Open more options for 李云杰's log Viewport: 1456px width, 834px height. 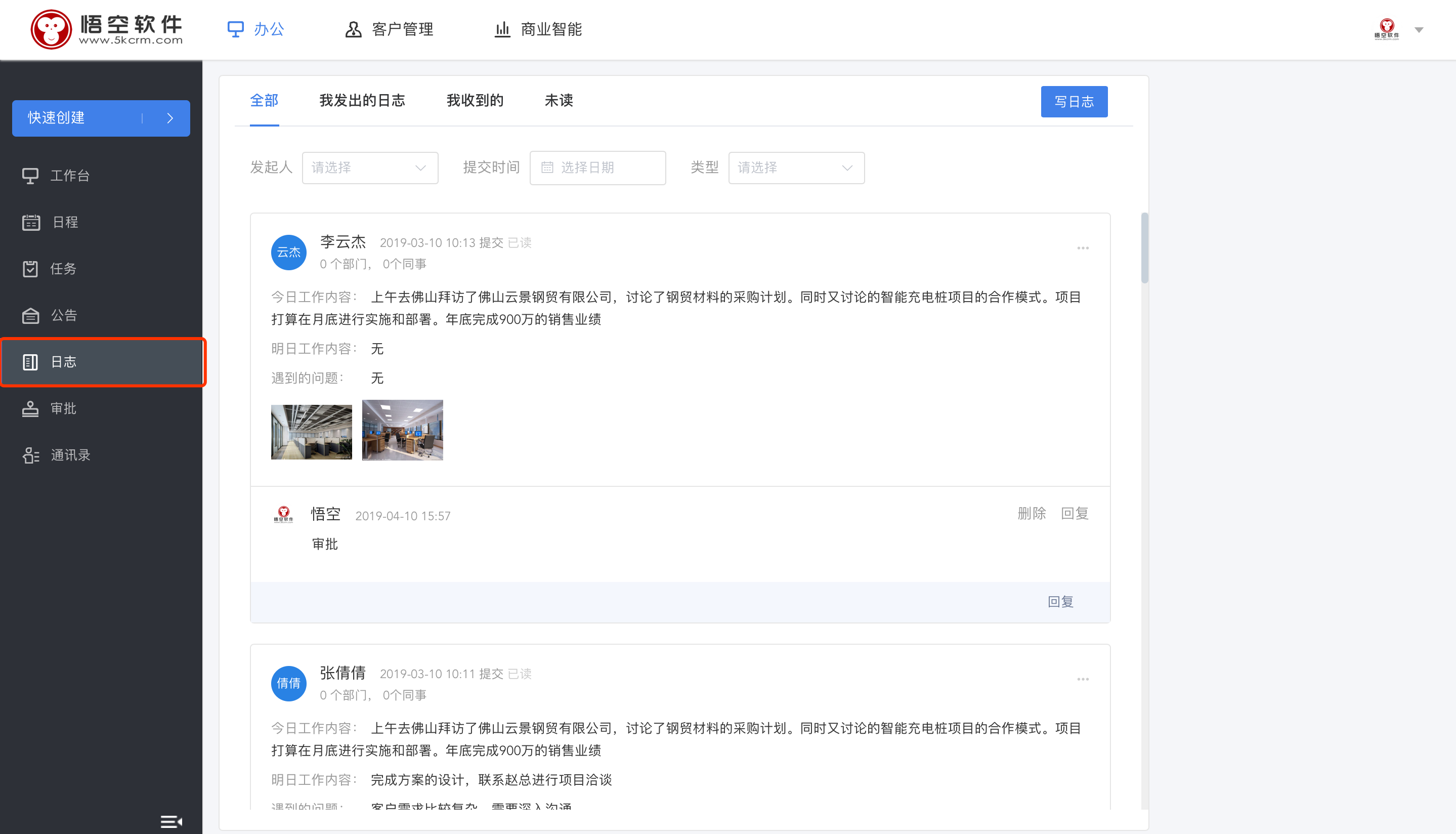click(1082, 248)
